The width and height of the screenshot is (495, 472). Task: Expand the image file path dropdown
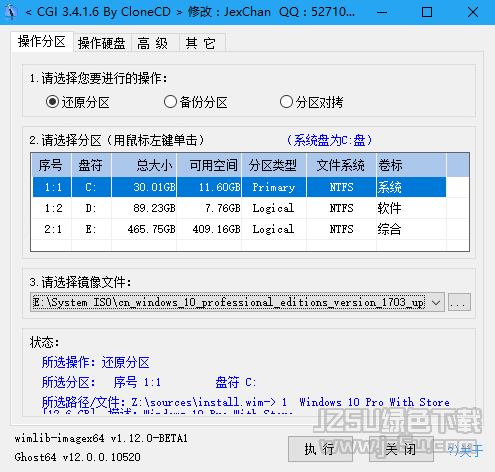tap(436, 302)
